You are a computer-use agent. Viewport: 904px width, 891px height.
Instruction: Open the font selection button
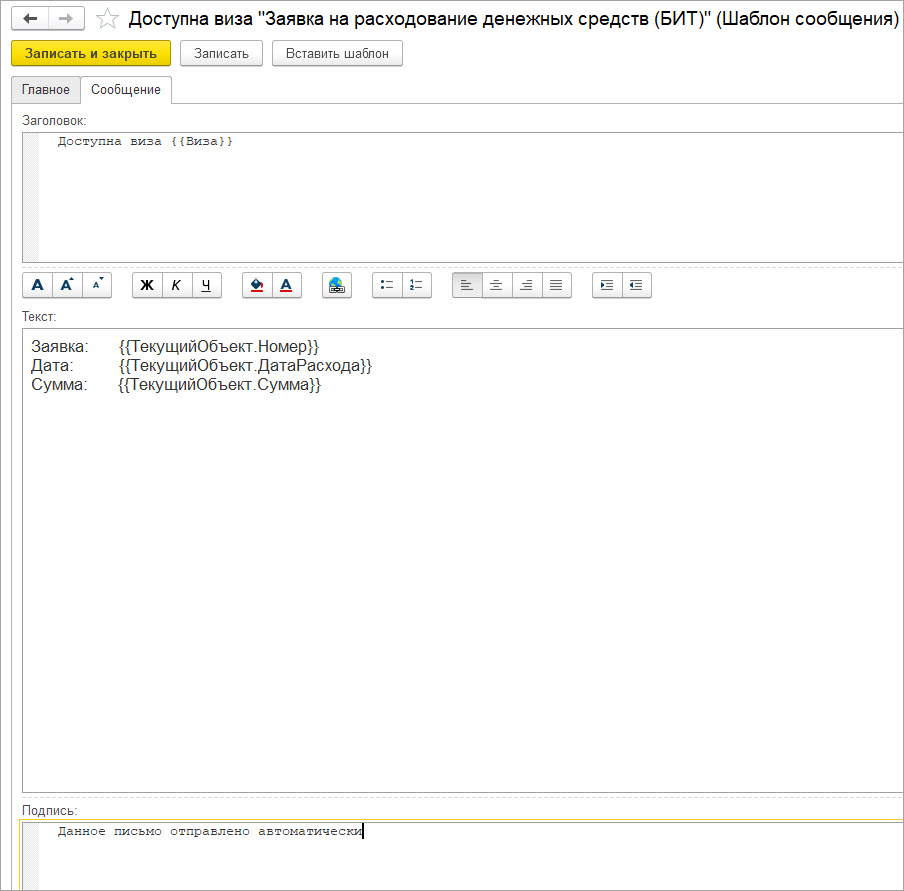click(37, 285)
